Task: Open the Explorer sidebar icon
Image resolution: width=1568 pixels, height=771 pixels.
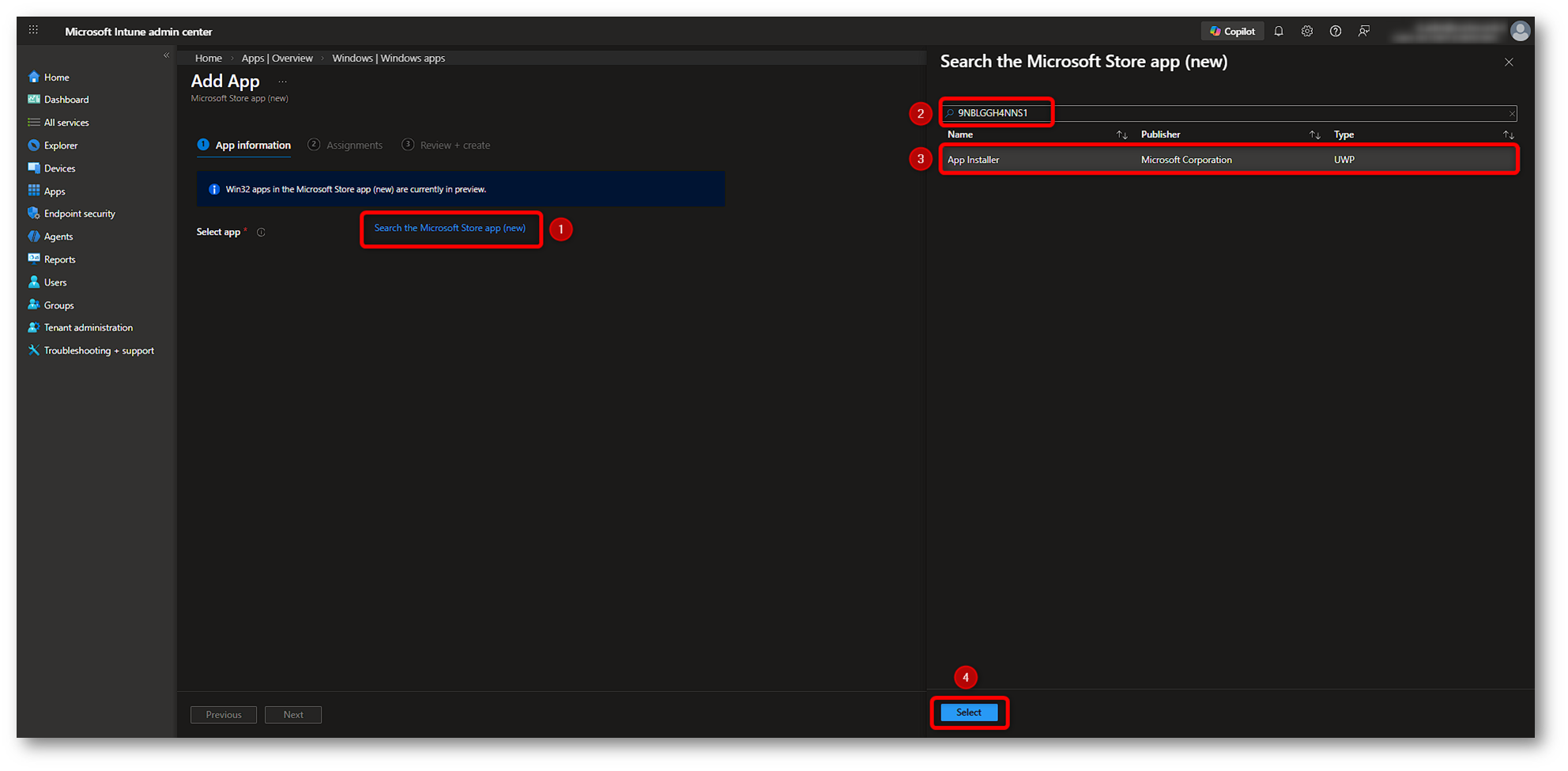Action: point(34,146)
